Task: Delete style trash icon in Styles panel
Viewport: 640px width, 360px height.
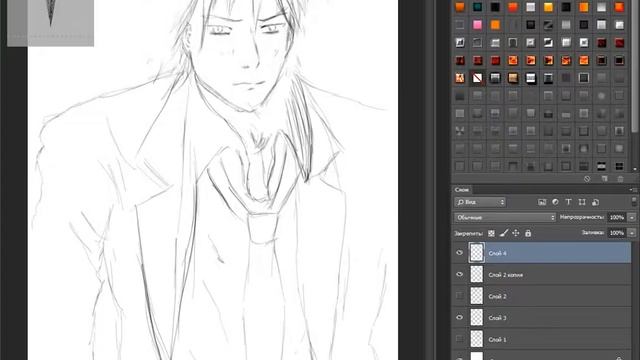Action: 620,179
